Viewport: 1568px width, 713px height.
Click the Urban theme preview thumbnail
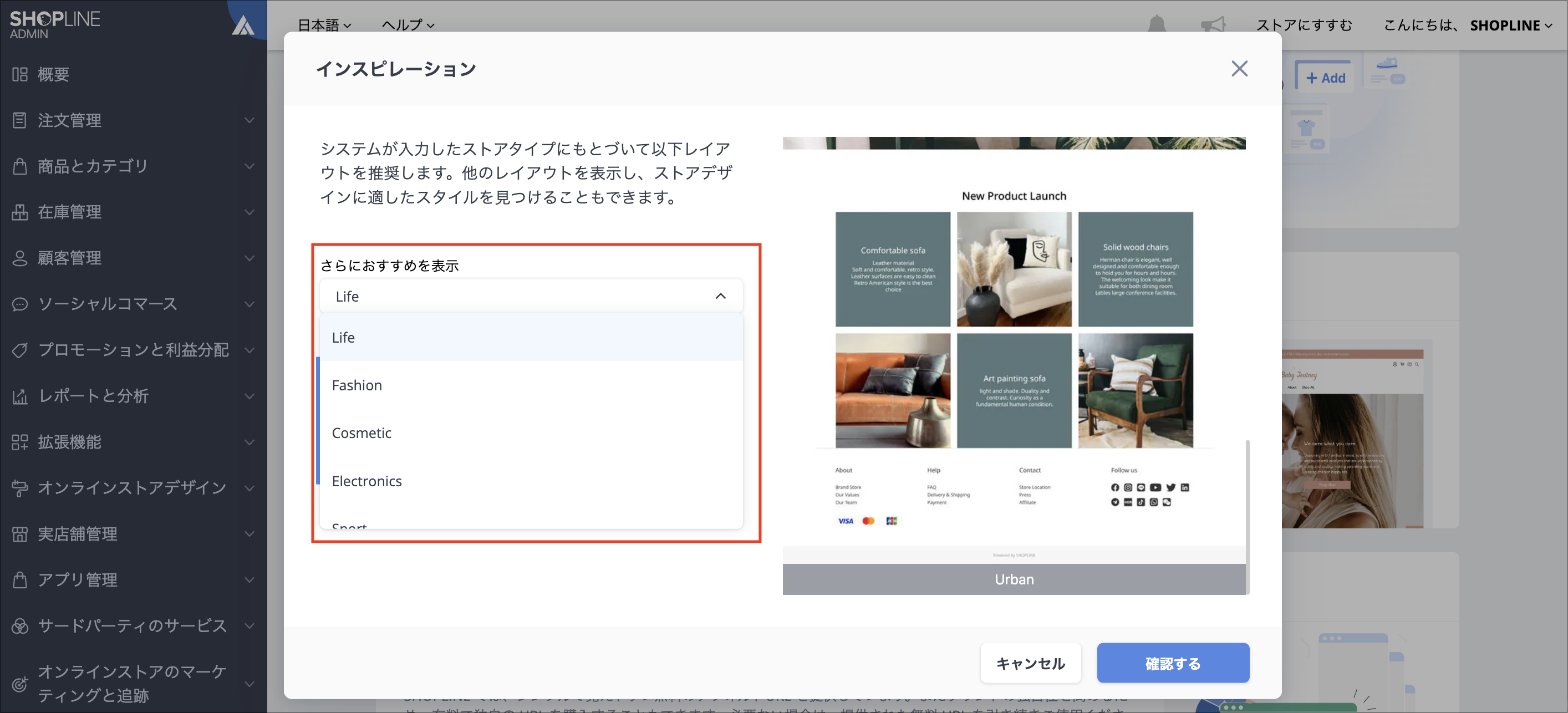pos(1014,350)
